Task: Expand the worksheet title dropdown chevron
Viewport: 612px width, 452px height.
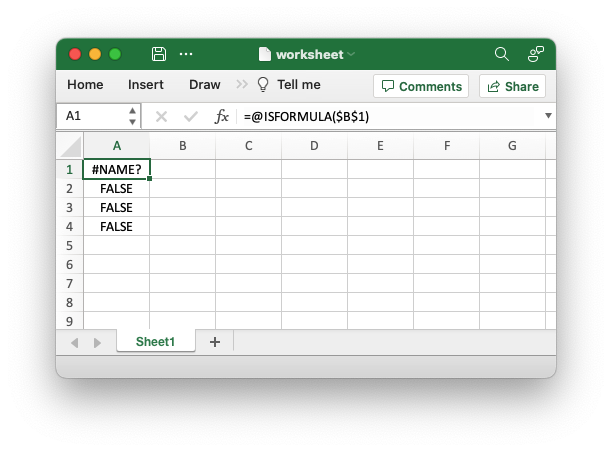Action: click(351, 55)
